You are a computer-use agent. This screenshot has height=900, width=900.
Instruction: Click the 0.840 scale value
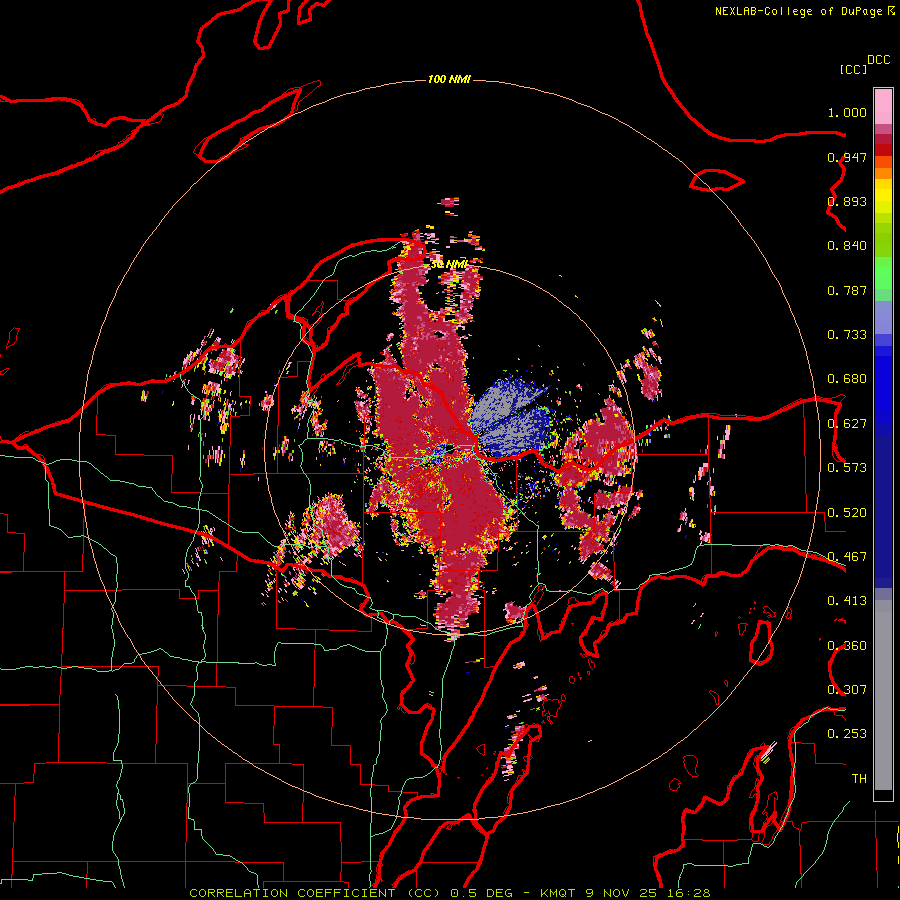847,246
